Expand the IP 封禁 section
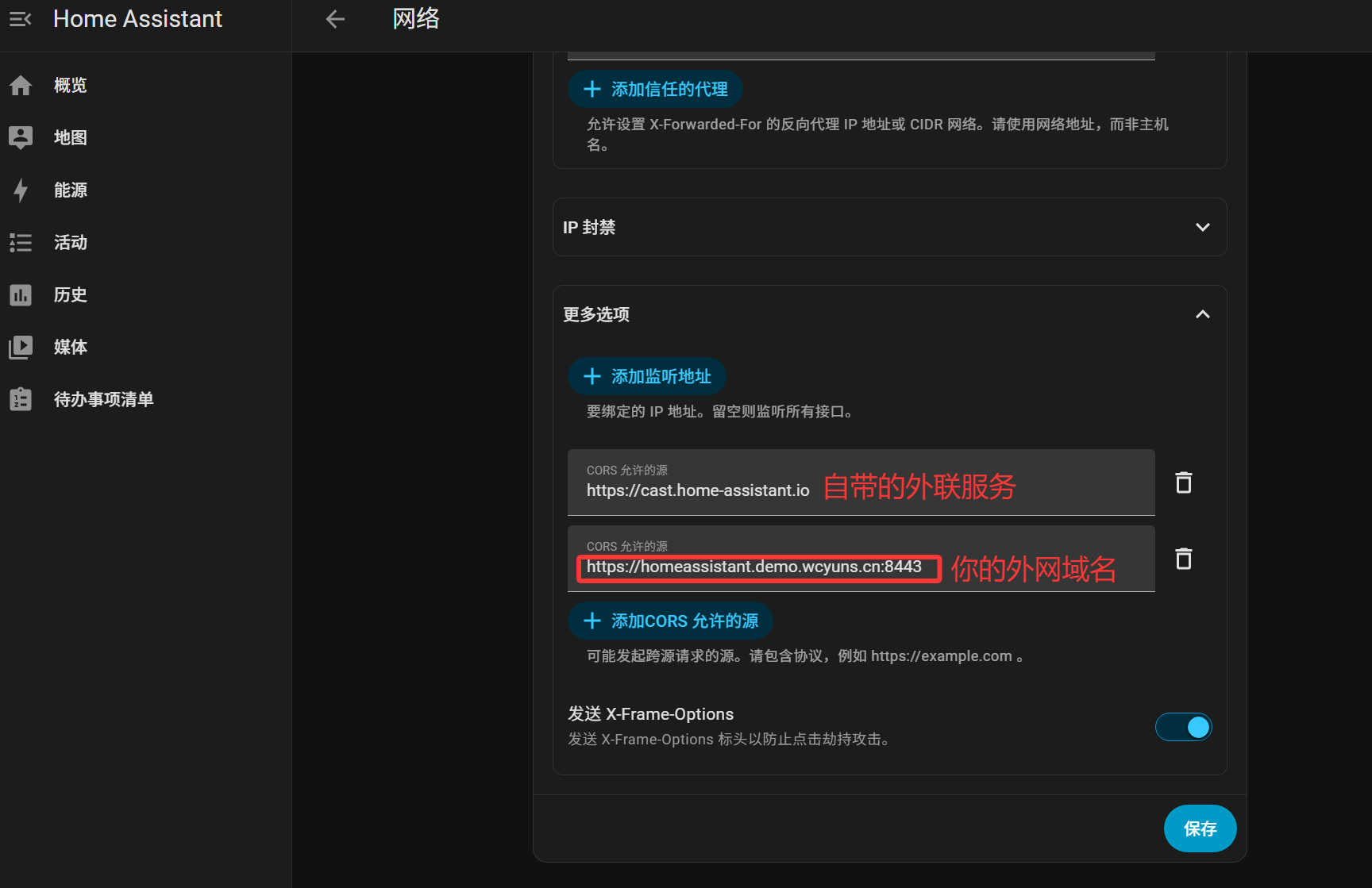 coord(890,227)
